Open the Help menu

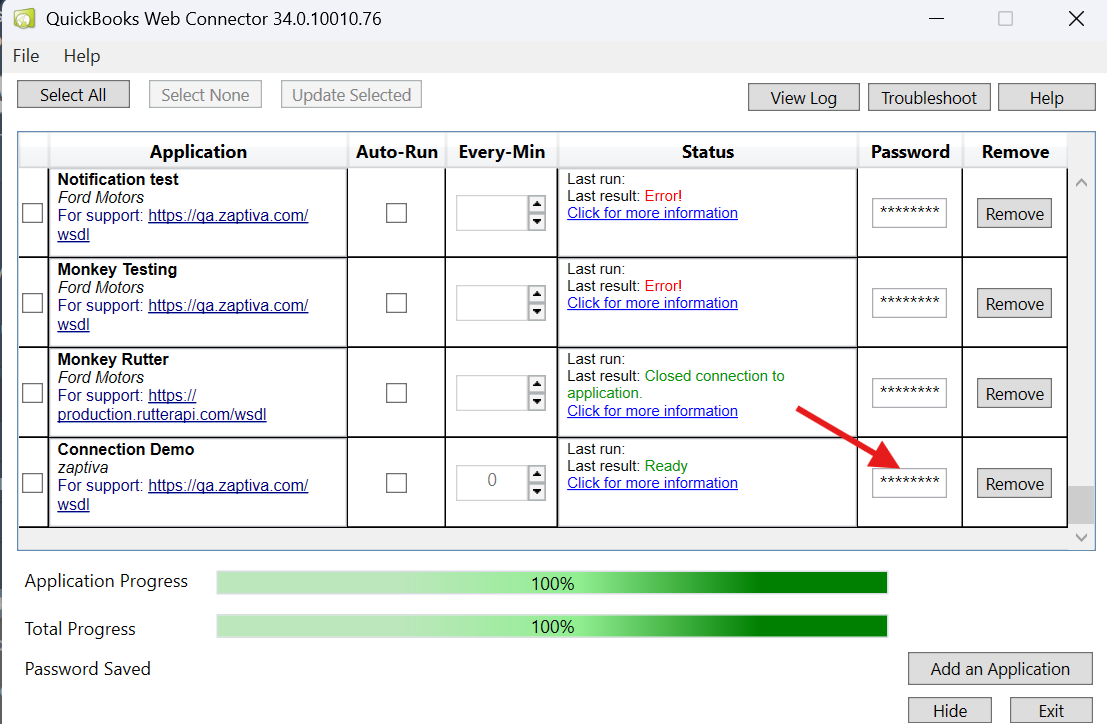pos(82,56)
